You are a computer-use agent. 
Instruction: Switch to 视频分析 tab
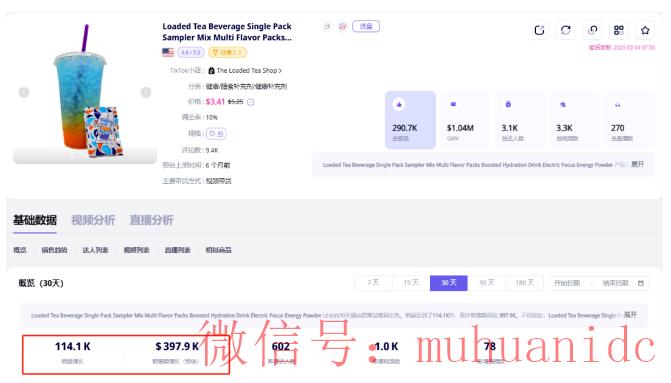93,220
